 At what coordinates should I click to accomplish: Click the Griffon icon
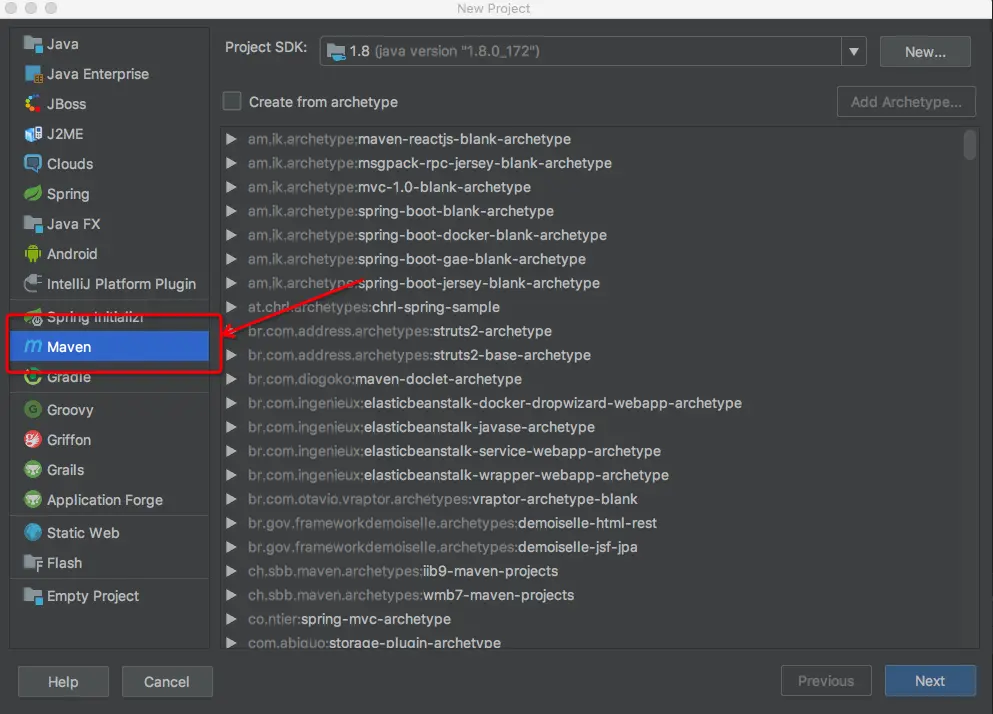pos(32,439)
